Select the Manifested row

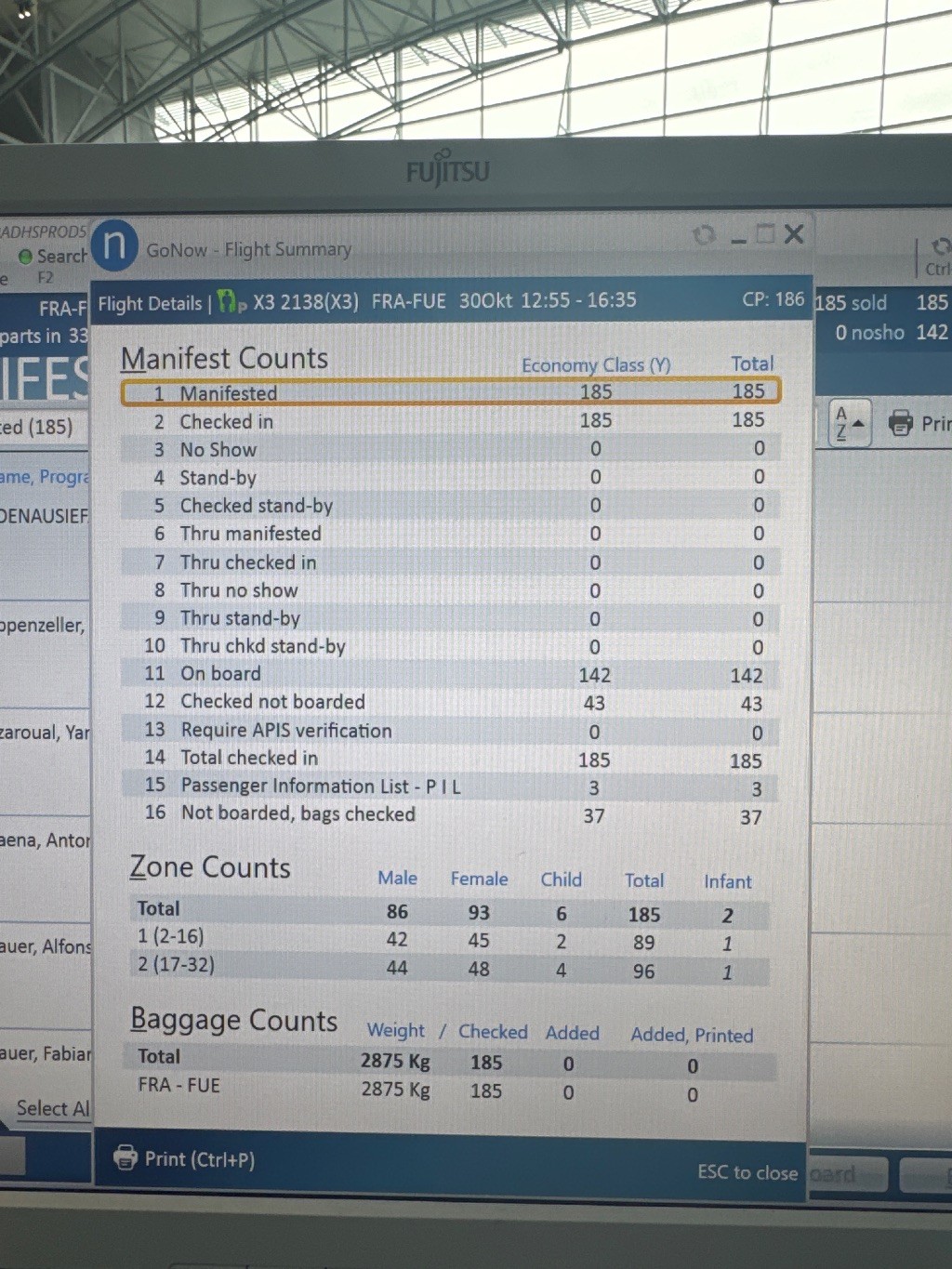(x=450, y=393)
